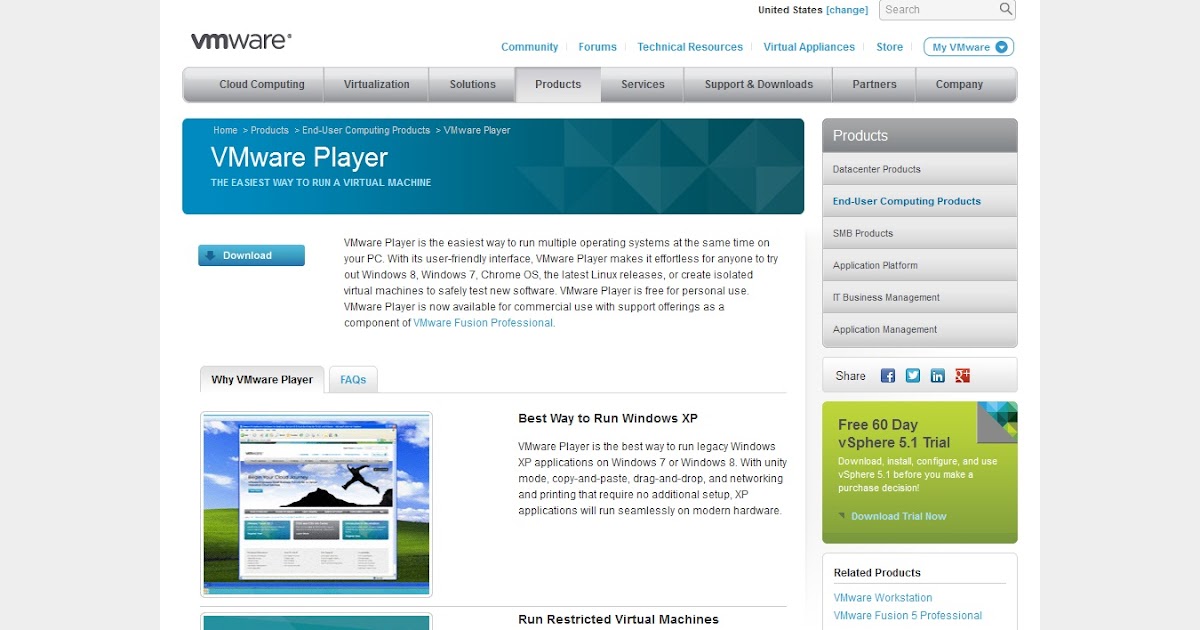
Task: Open the VMware Fusion Professional link
Action: (483, 323)
